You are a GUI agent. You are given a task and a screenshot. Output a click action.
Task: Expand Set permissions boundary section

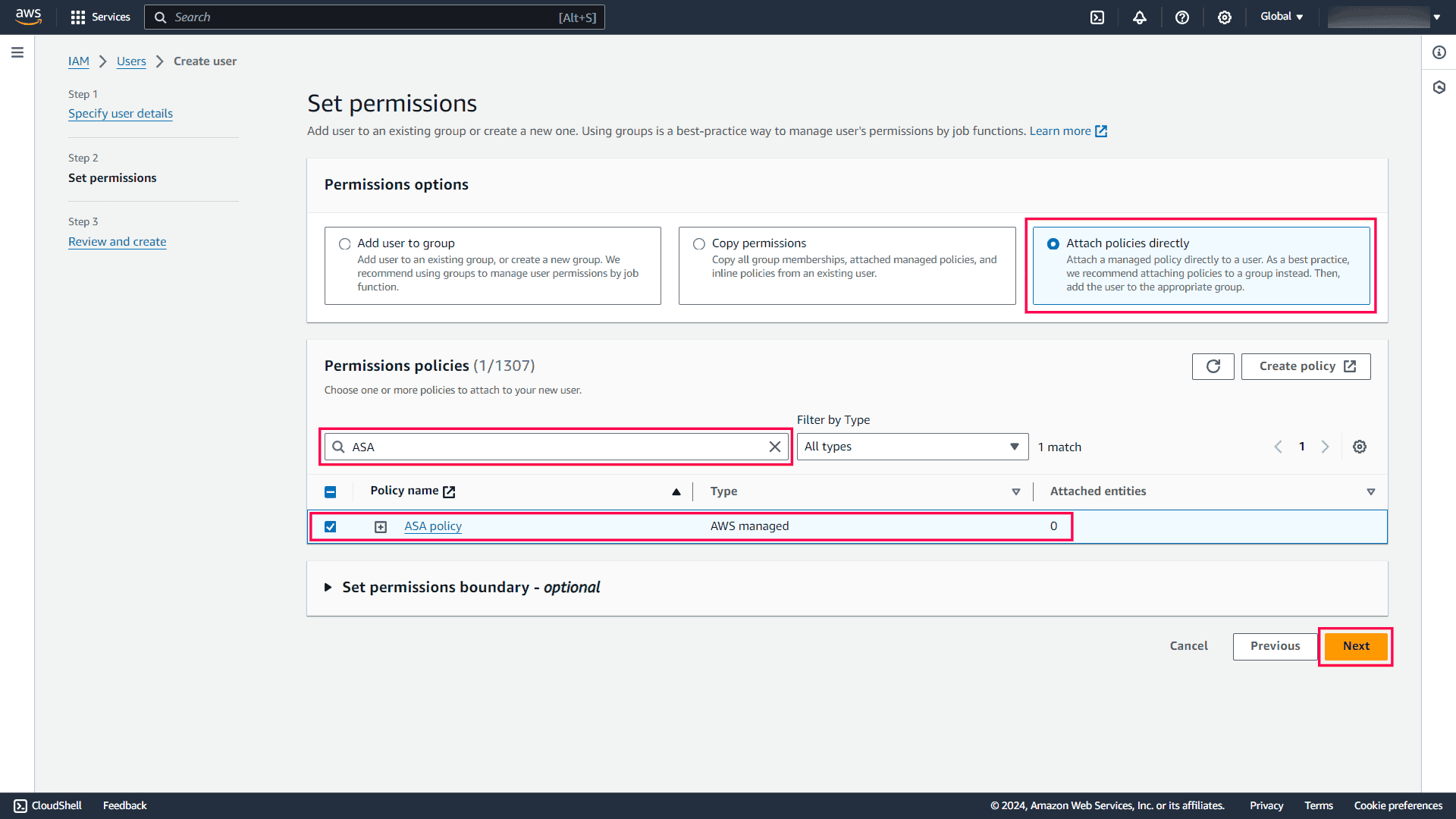click(328, 587)
